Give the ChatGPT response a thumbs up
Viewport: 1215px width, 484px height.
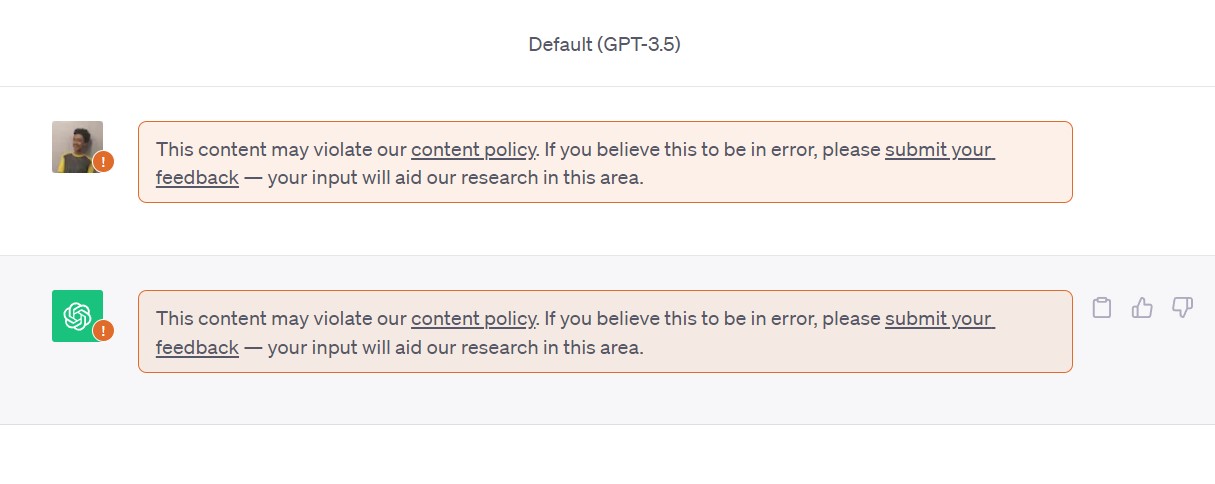[1142, 308]
